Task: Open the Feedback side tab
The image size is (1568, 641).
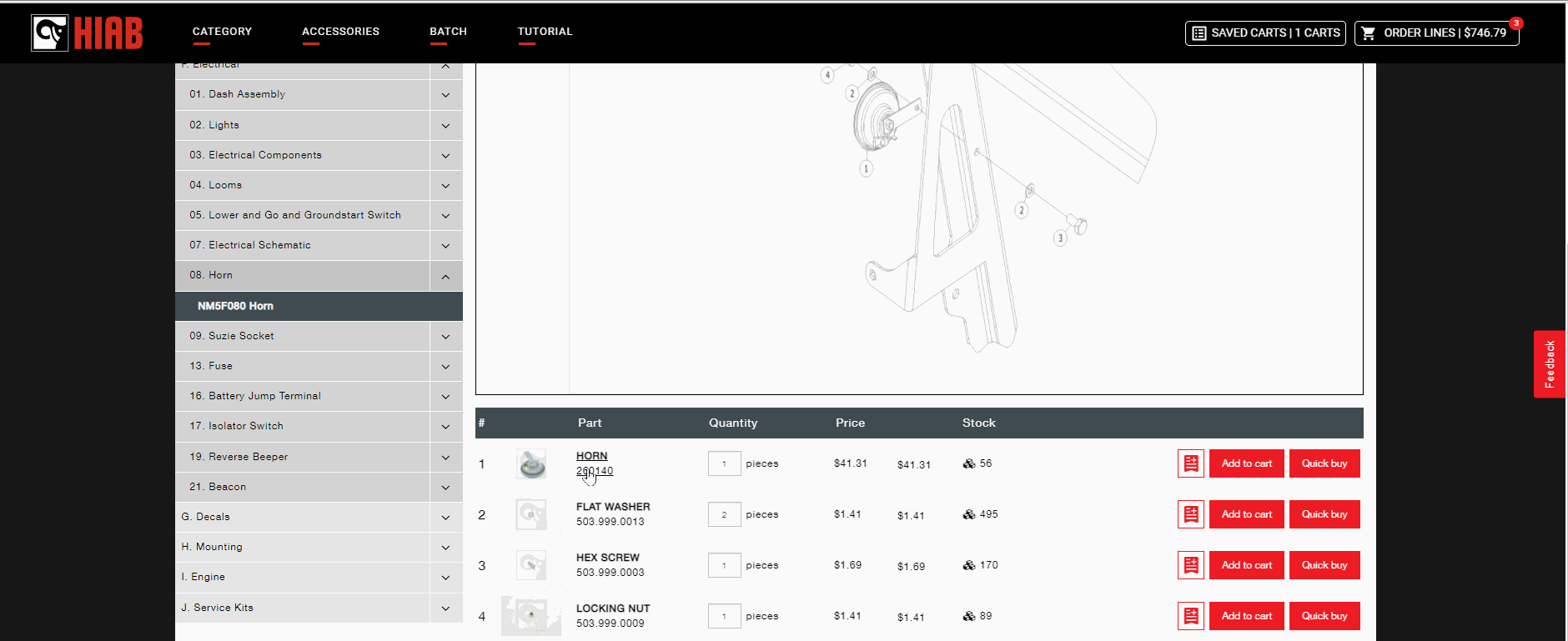Action: click(1550, 364)
